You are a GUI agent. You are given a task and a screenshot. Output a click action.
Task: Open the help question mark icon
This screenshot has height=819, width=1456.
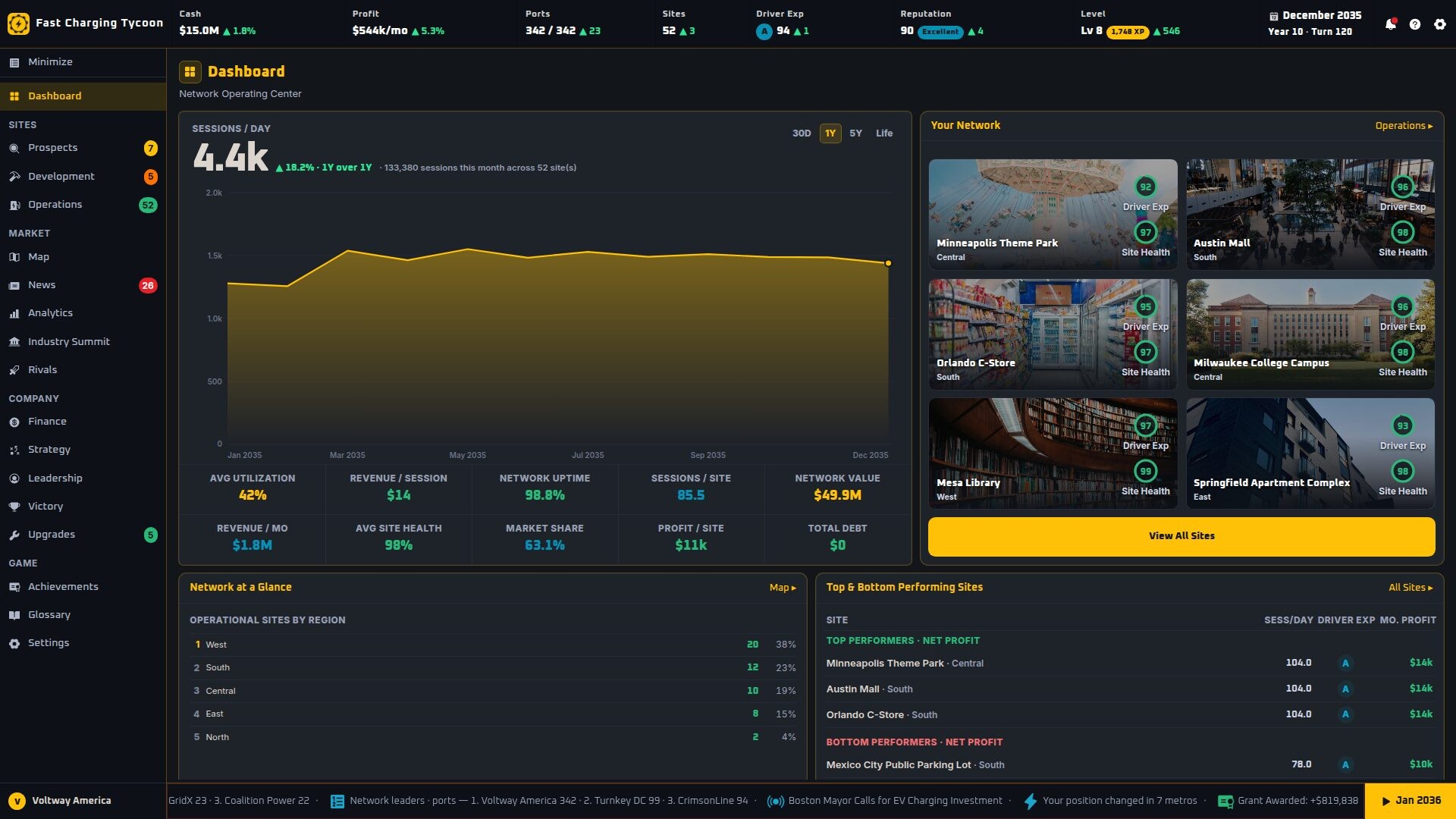(1415, 24)
